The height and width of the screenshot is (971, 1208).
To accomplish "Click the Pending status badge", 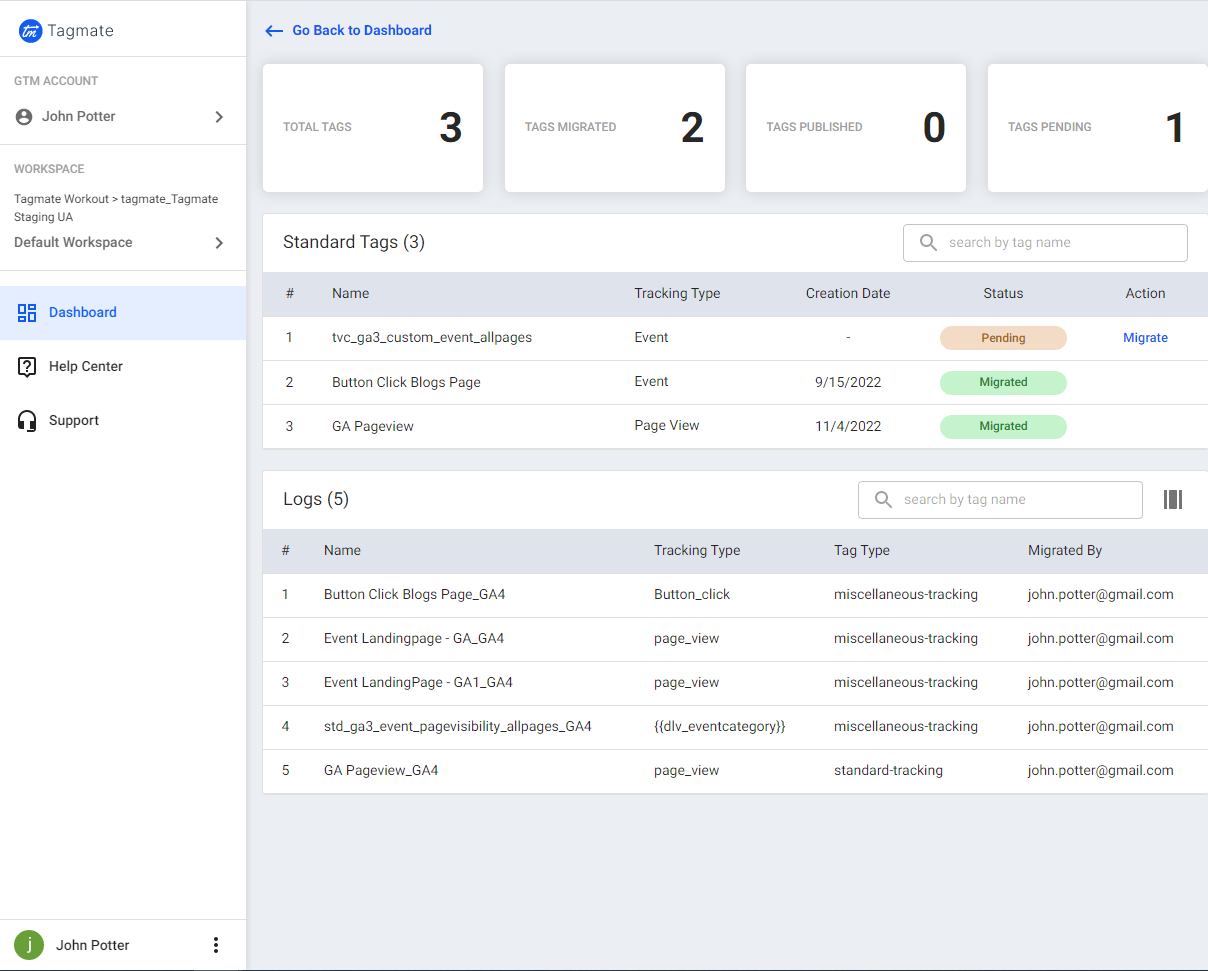I will click(1003, 337).
